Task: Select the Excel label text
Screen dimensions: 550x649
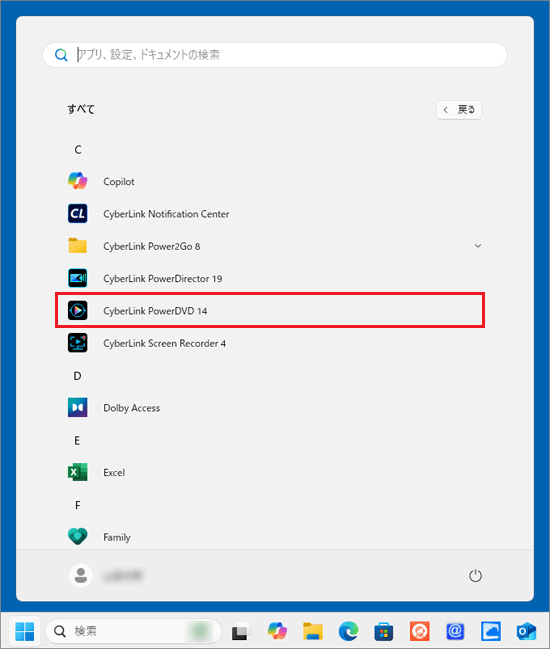Action: [114, 473]
